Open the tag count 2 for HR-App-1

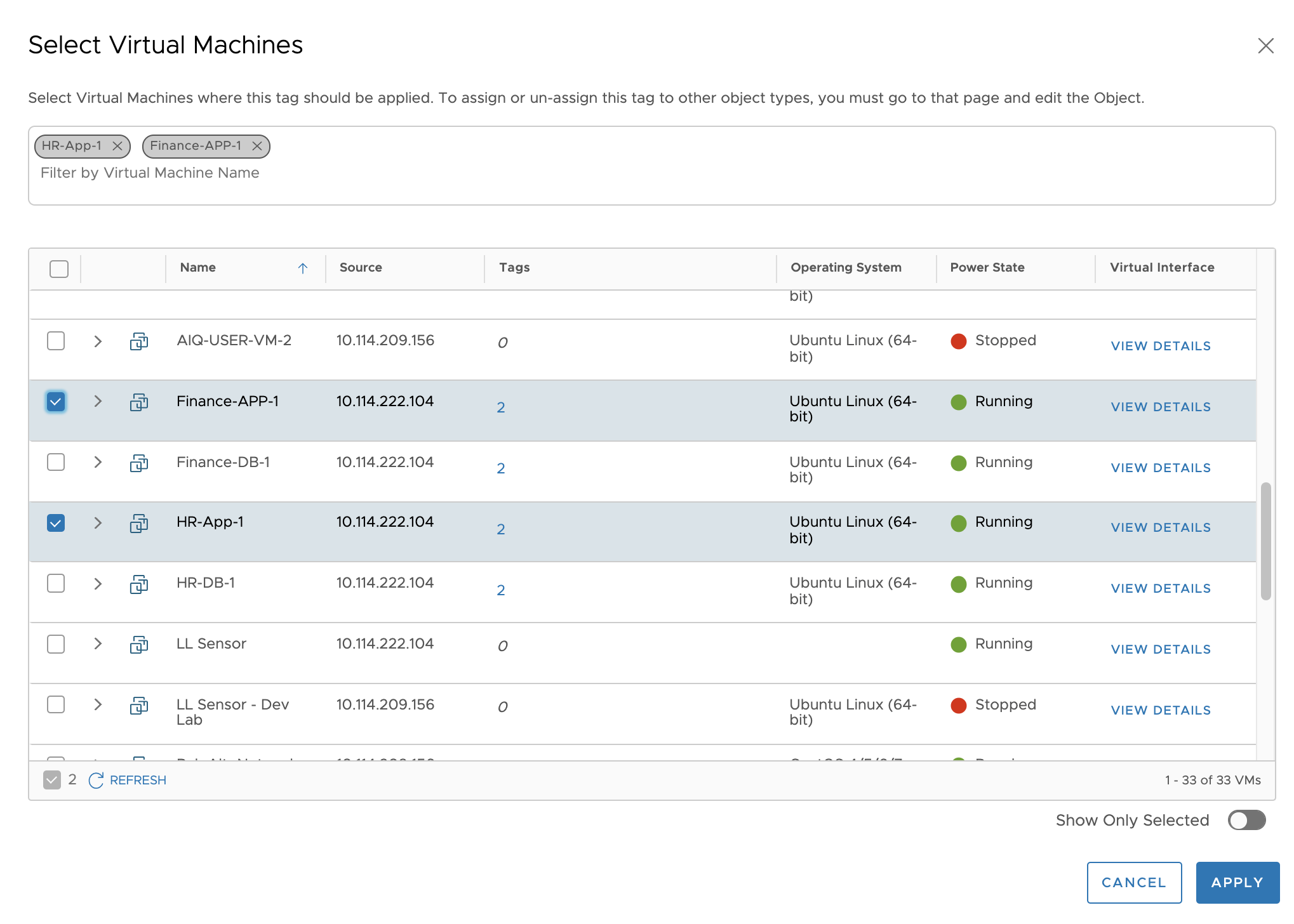coord(501,529)
